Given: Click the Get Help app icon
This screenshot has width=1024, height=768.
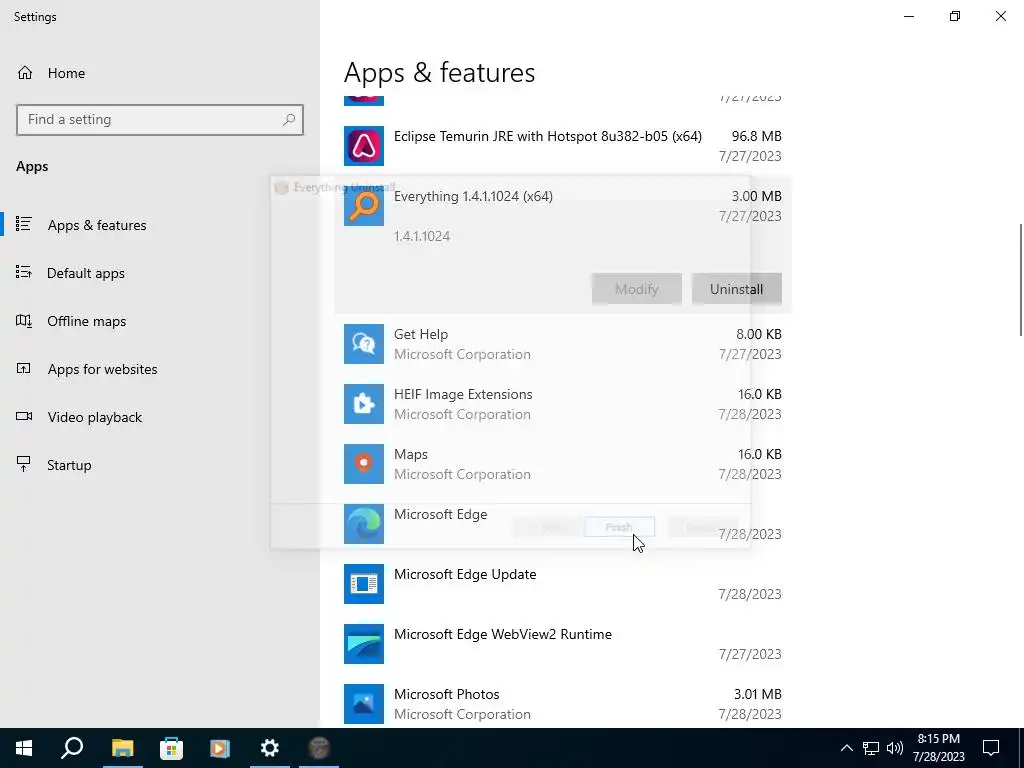Looking at the screenshot, I should (x=364, y=344).
